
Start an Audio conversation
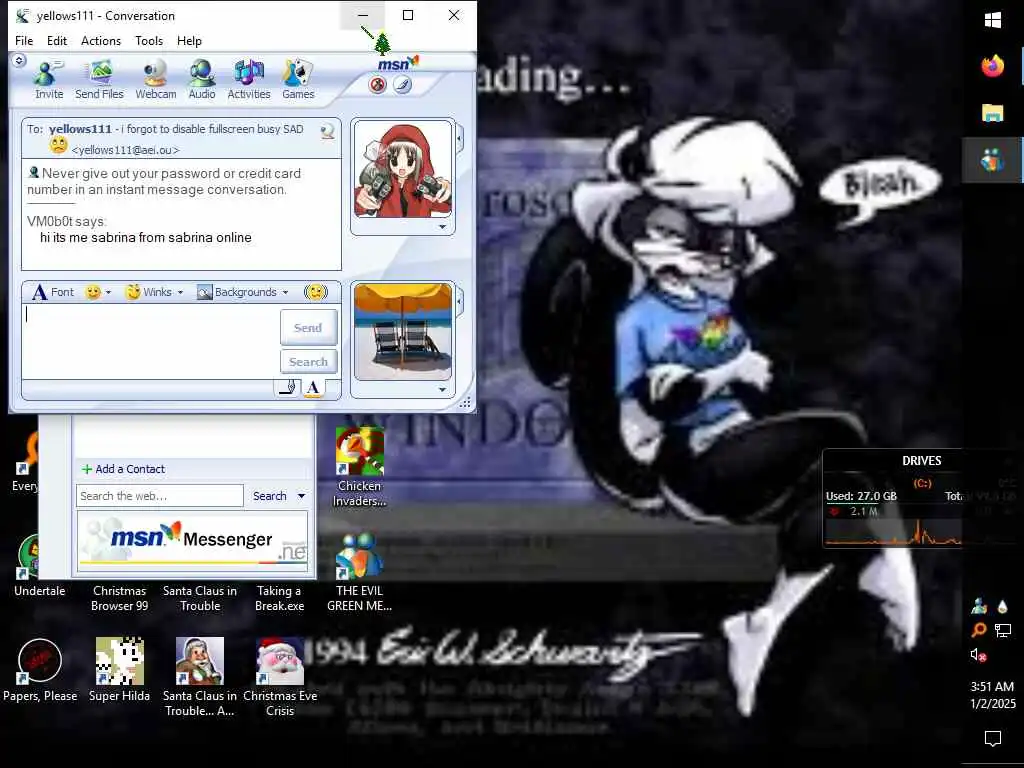point(202,79)
